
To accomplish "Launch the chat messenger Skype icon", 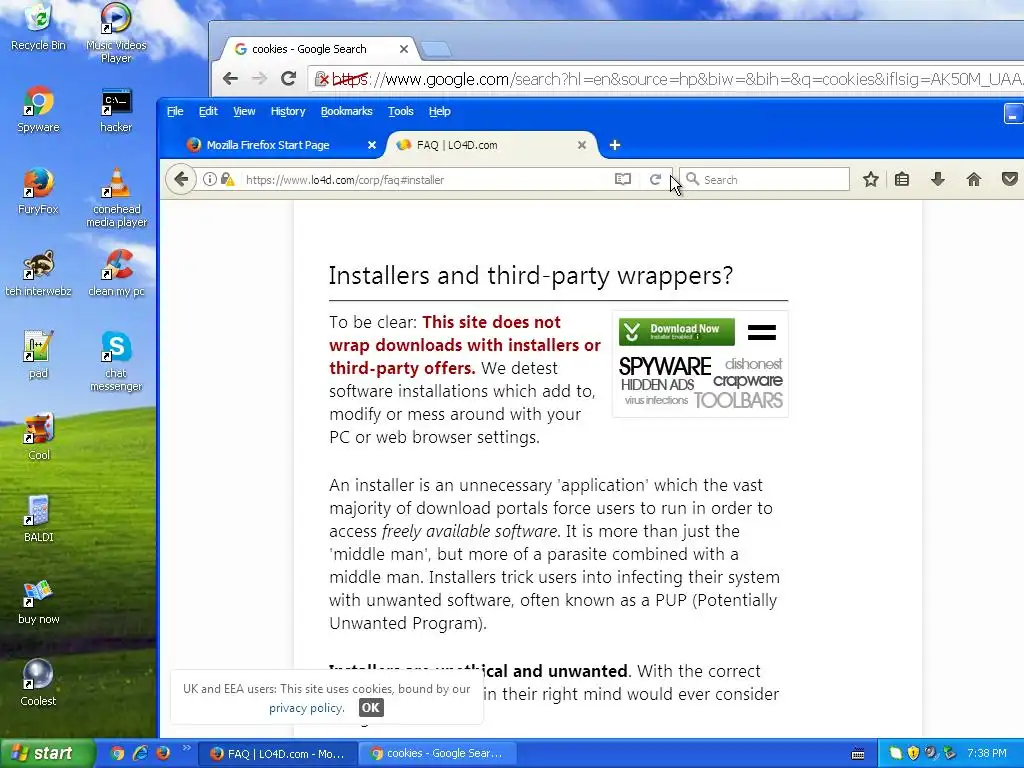I will coord(116,361).
